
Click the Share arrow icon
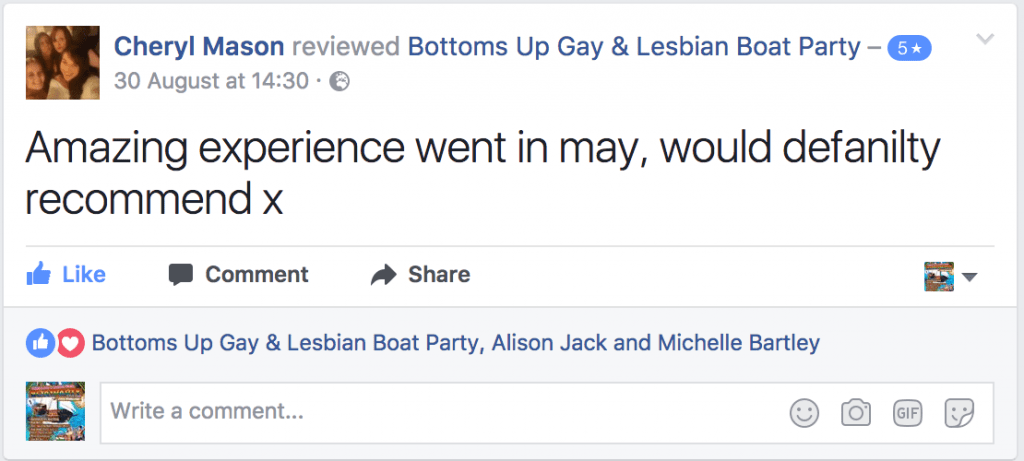pyautogui.click(x=384, y=275)
